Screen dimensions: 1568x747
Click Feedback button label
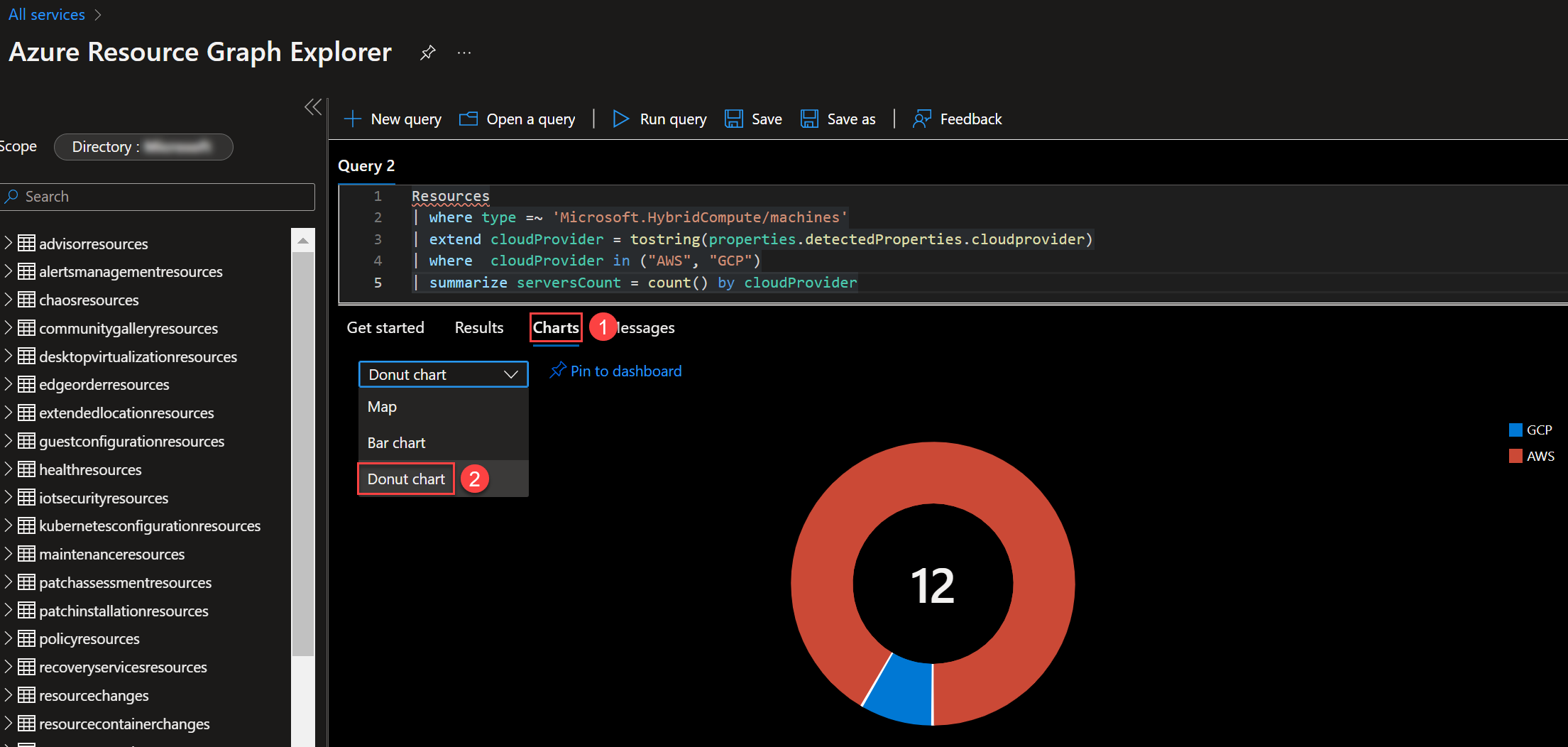(971, 119)
